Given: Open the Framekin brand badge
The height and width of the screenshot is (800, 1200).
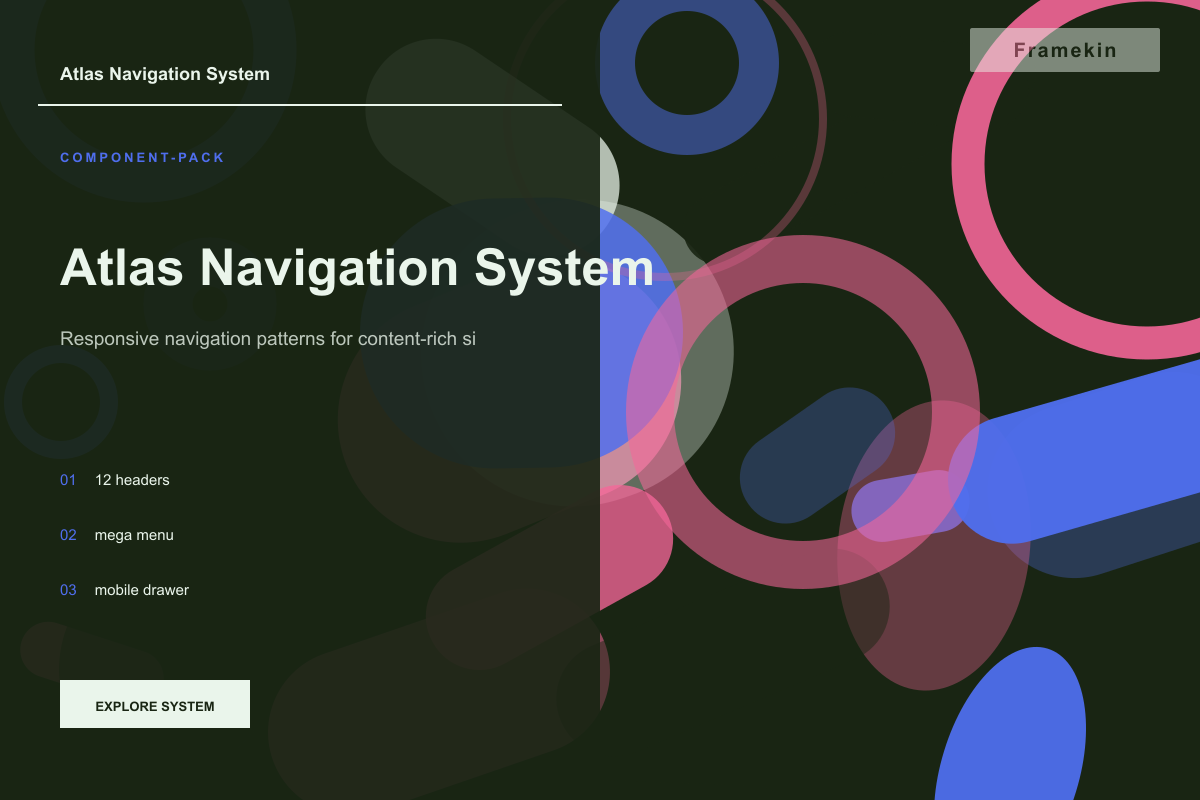Looking at the screenshot, I should 1065,50.
